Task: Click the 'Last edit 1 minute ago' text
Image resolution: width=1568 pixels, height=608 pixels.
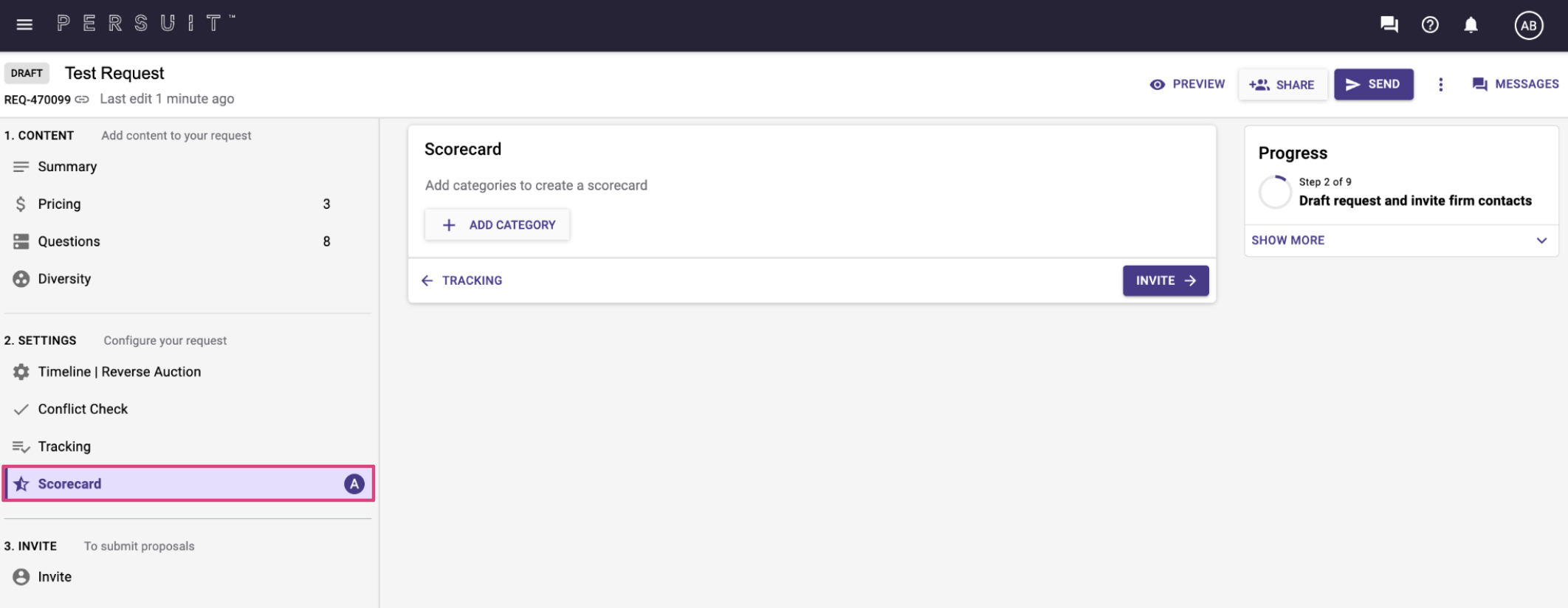Action: coord(167,99)
